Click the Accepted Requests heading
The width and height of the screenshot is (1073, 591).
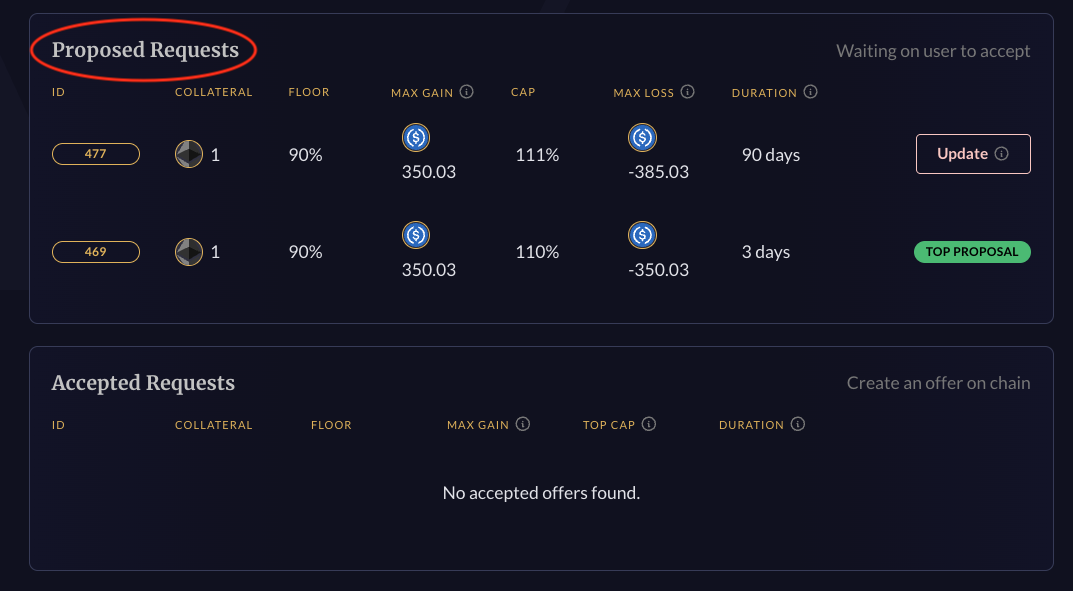[x=143, y=383]
